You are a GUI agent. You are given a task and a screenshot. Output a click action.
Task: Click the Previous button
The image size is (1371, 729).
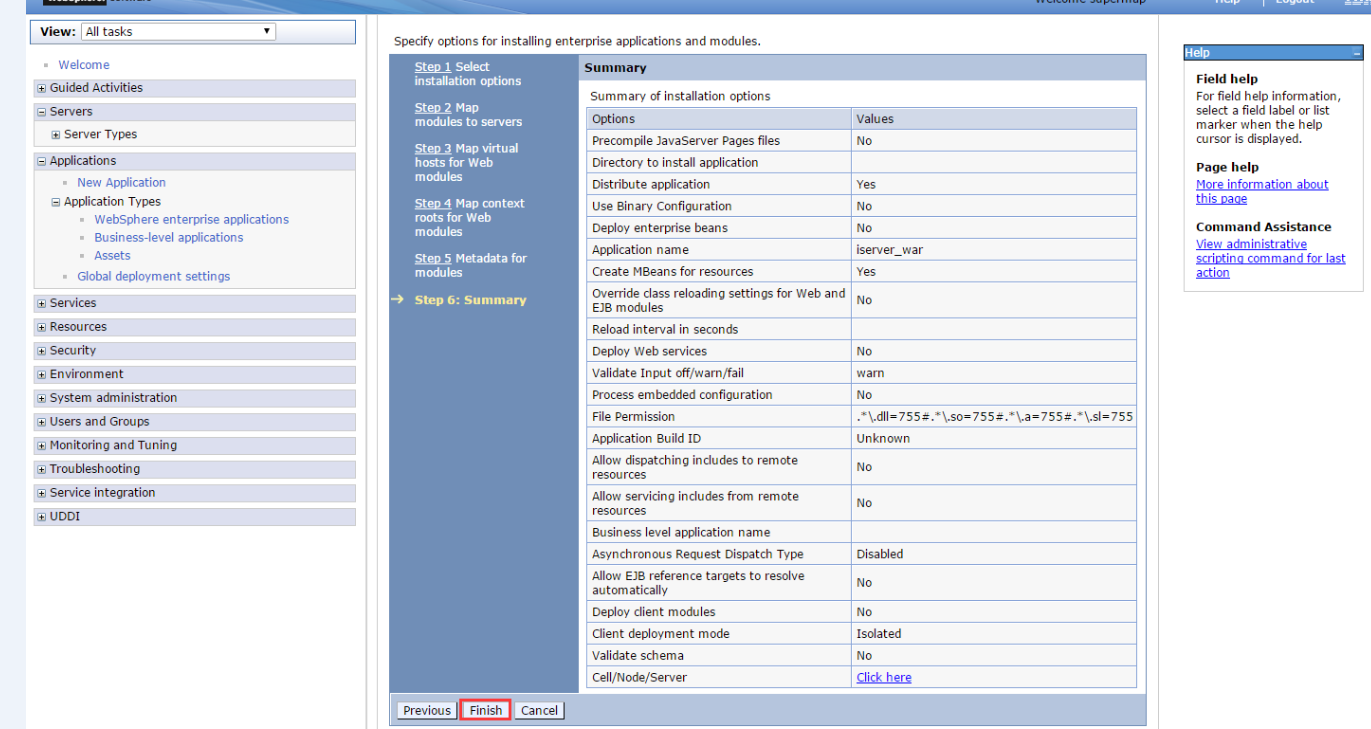pyautogui.click(x=427, y=710)
